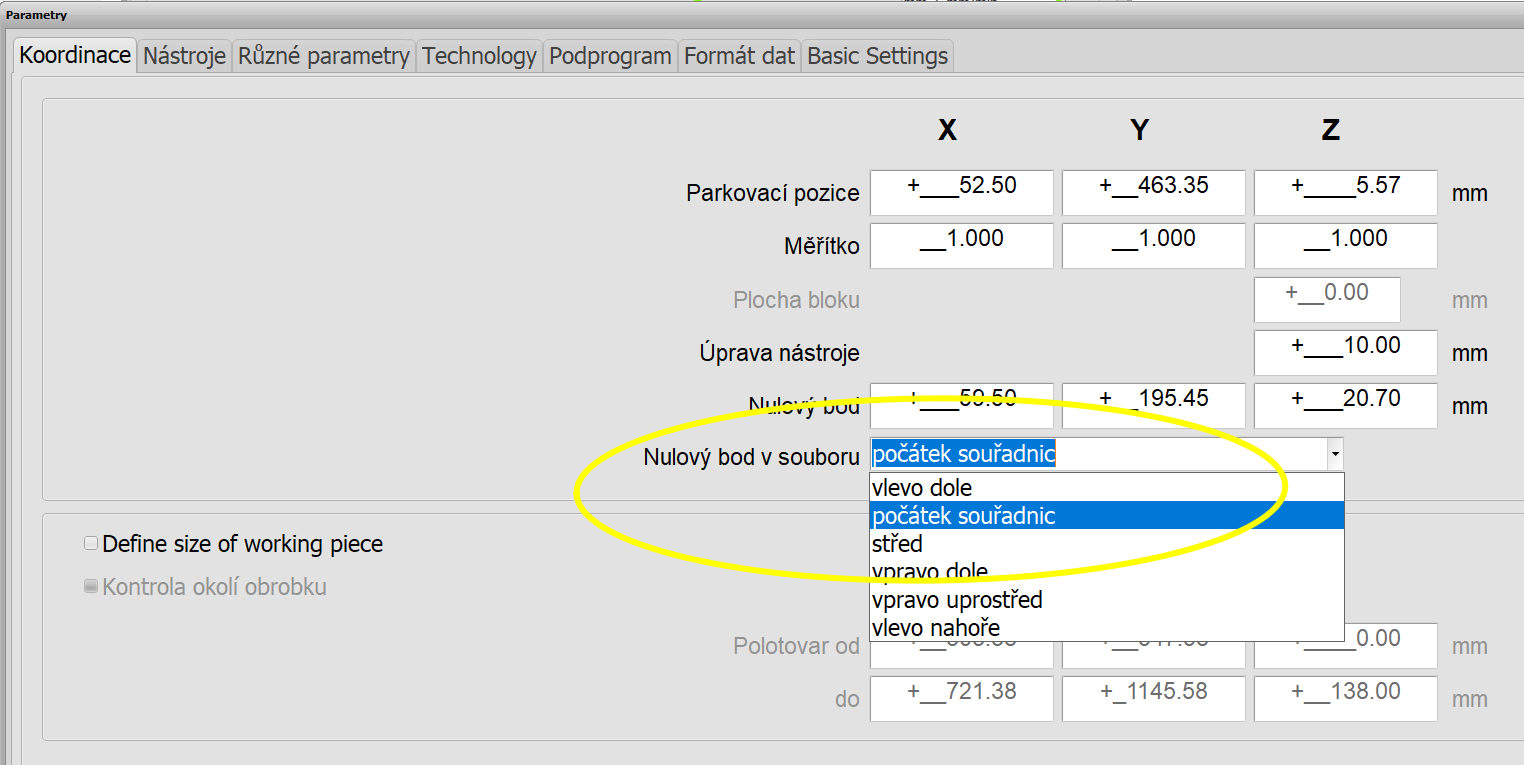Collapse the Nulový bod v souboru dropdown arrow
Image resolution: width=1524 pixels, height=765 pixels.
[x=1334, y=455]
